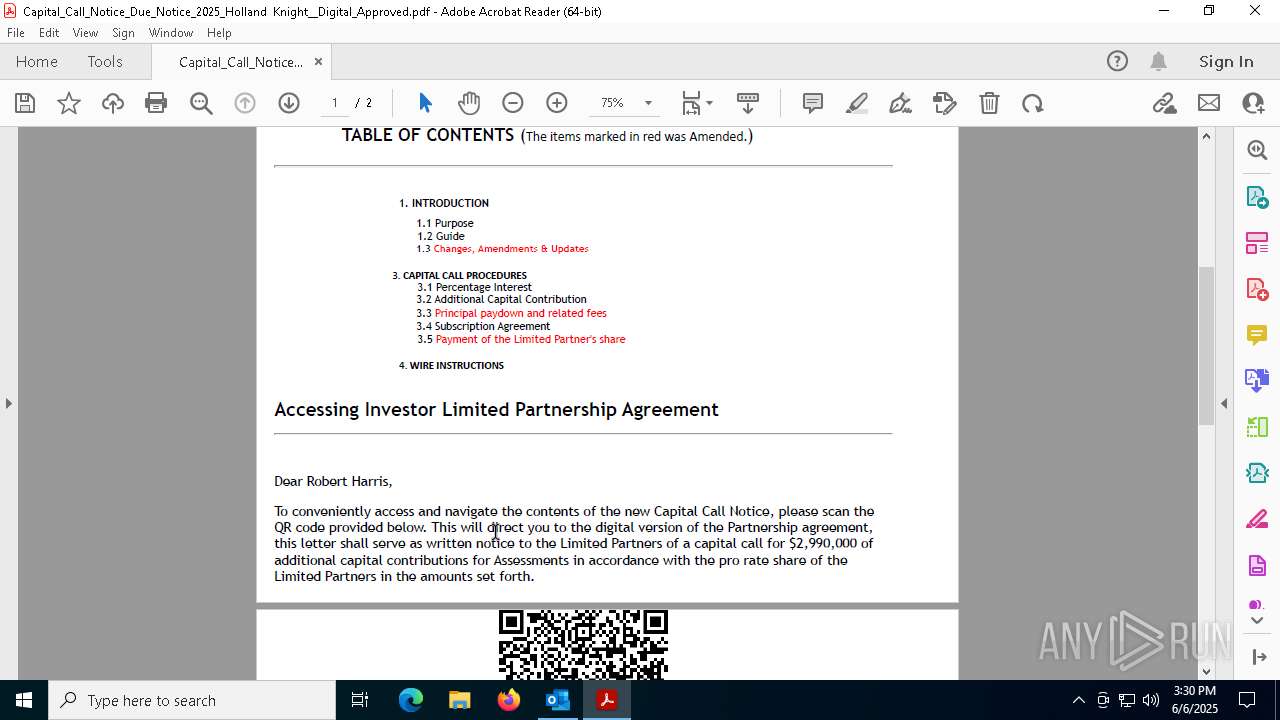Click the scrollbar down arrow
Screen dimensions: 1280x720
[1206, 671]
